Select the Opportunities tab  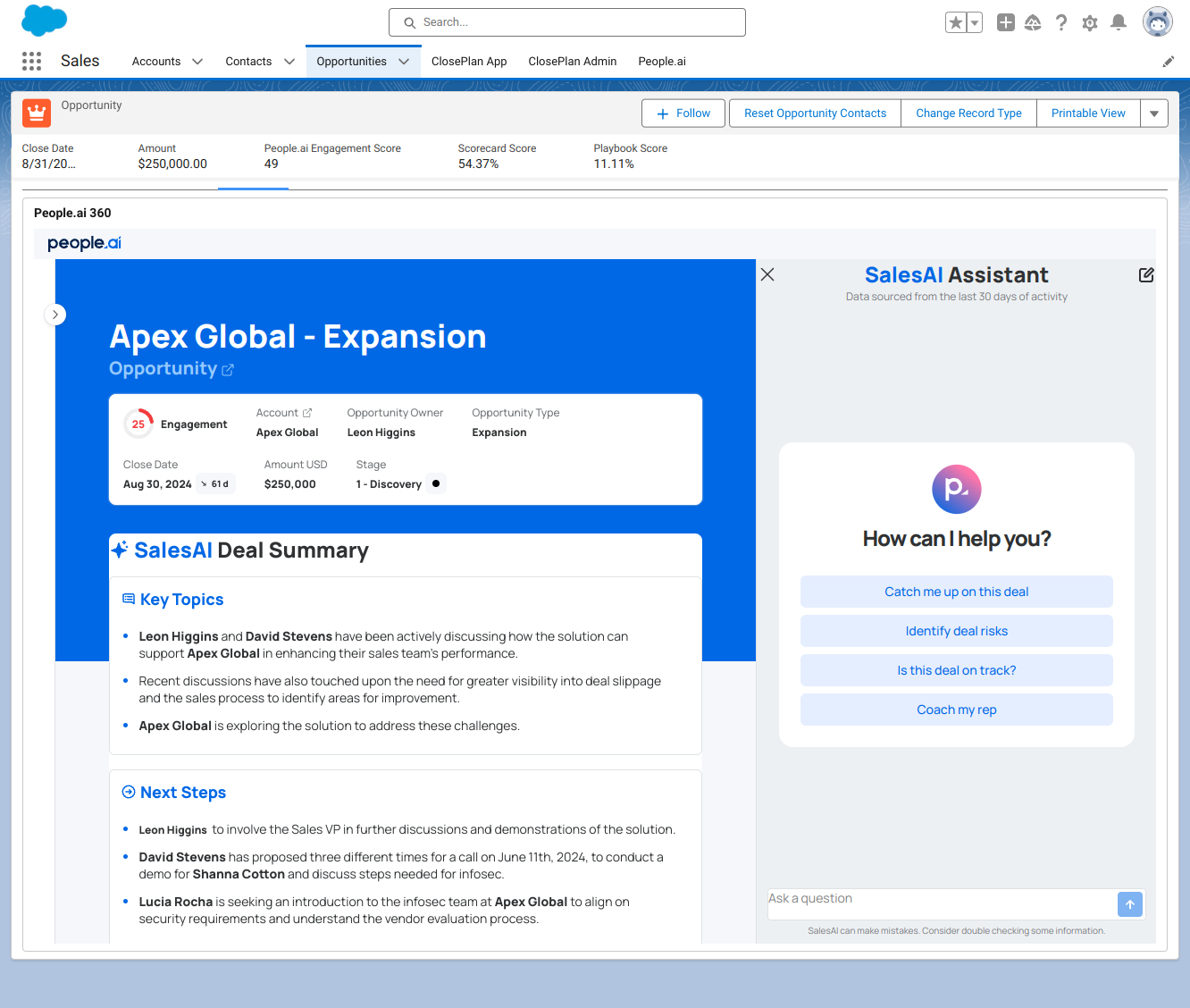click(351, 62)
